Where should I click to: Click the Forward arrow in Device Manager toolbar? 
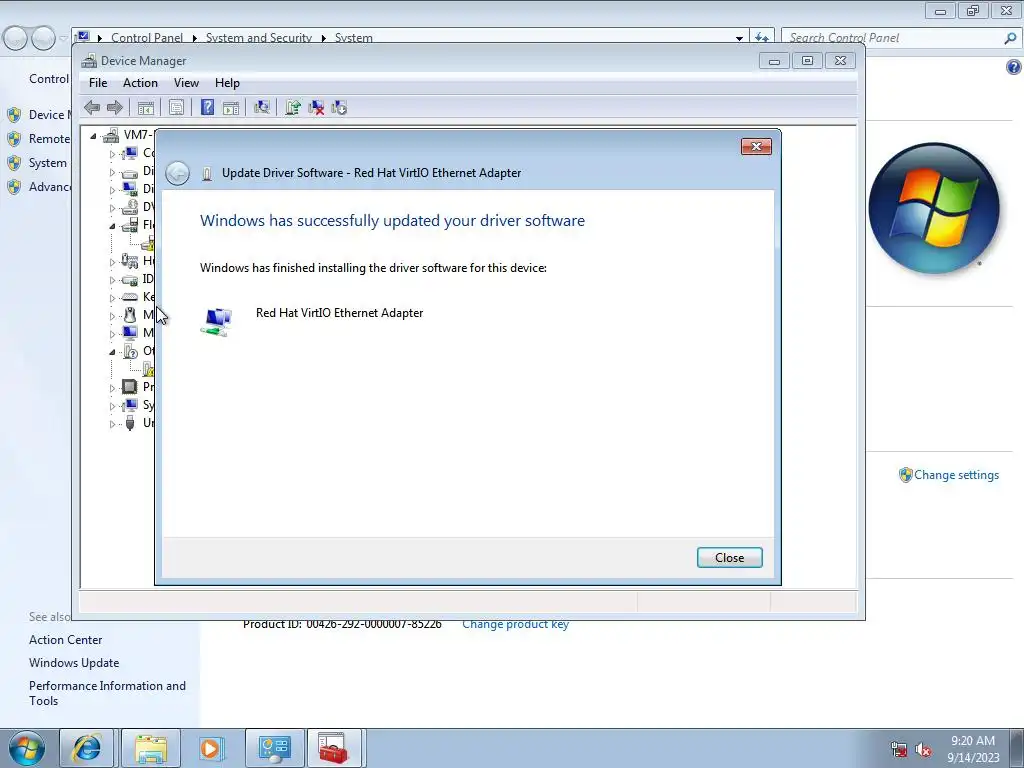[114, 108]
